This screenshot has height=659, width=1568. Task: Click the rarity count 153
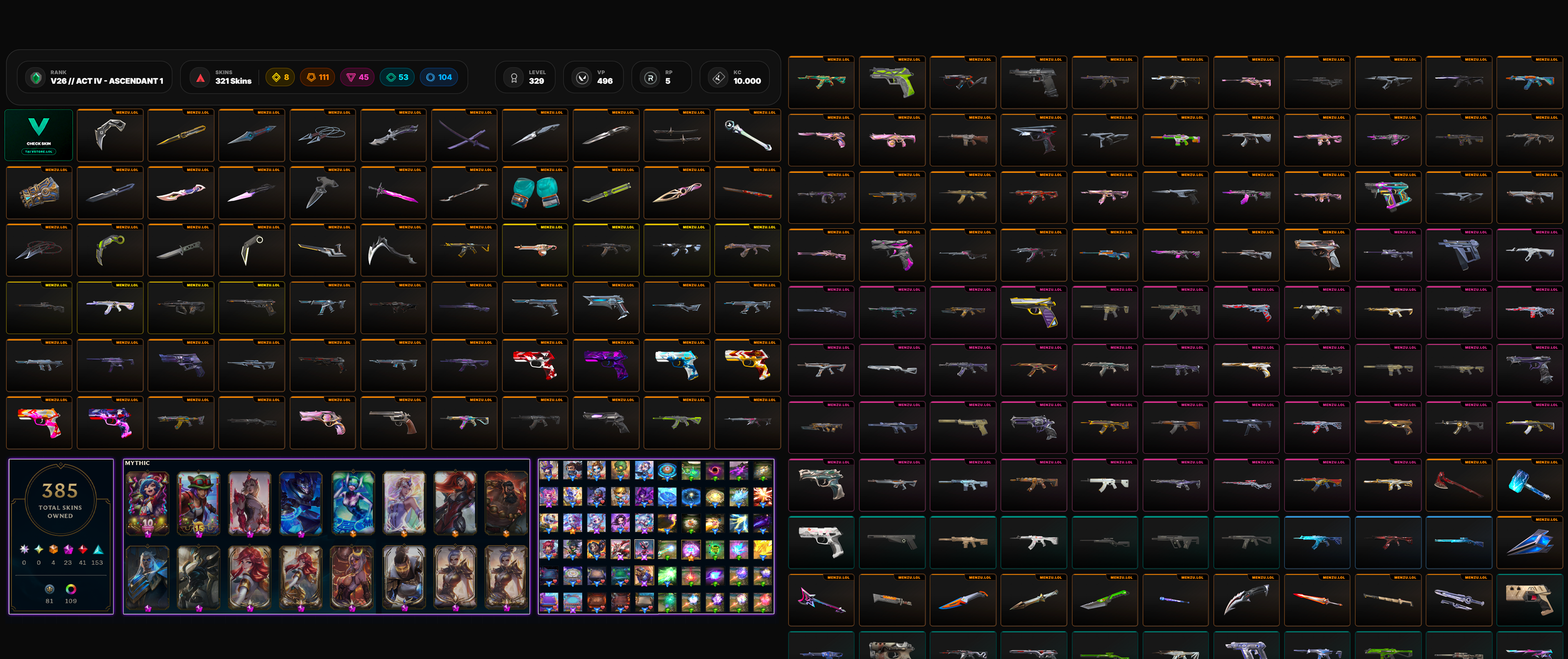pos(97,563)
